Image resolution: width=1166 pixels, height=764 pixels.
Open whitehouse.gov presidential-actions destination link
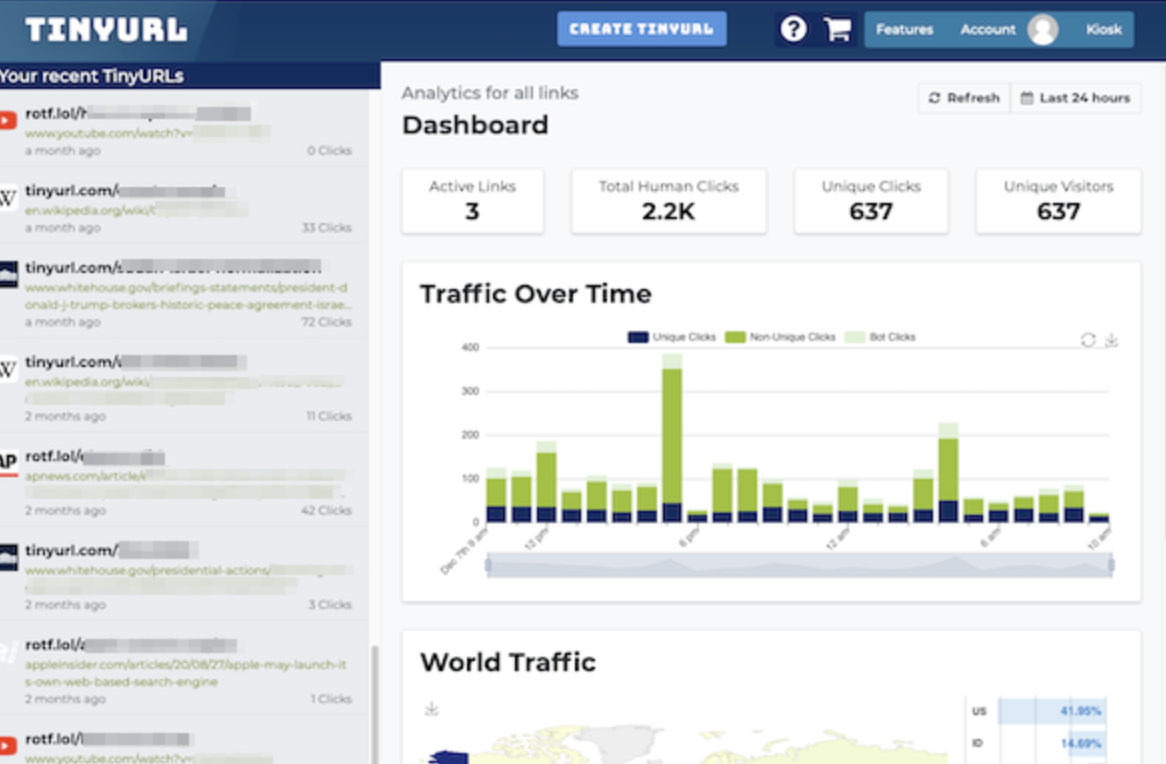point(187,578)
